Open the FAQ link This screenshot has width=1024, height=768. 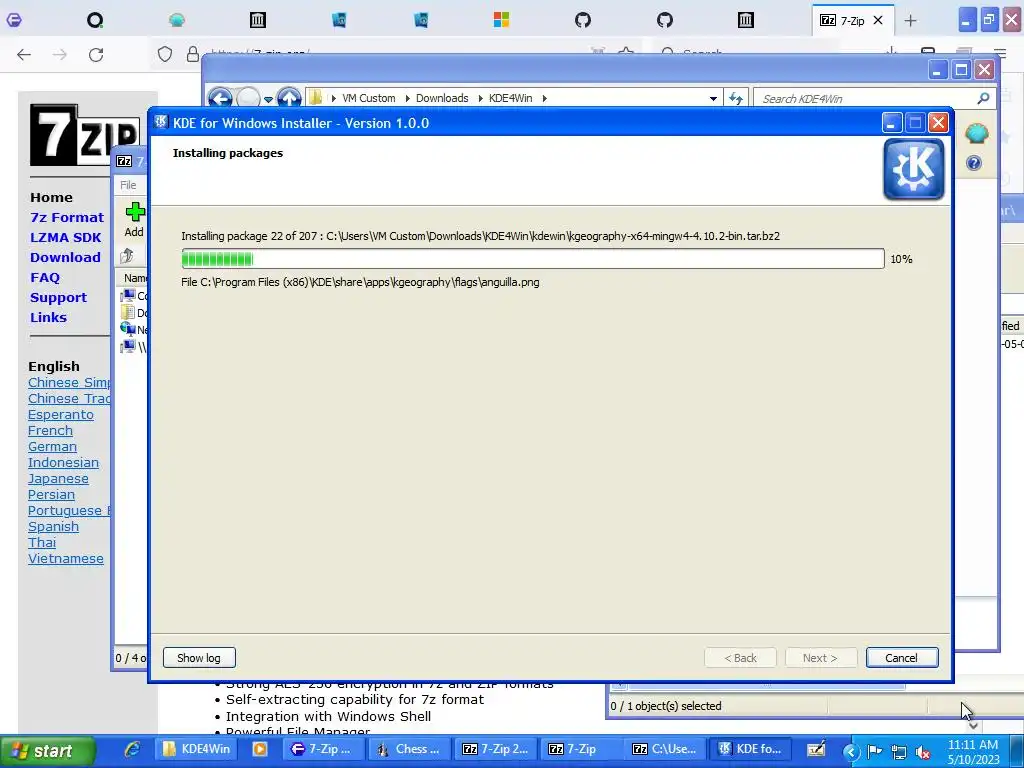point(44,278)
